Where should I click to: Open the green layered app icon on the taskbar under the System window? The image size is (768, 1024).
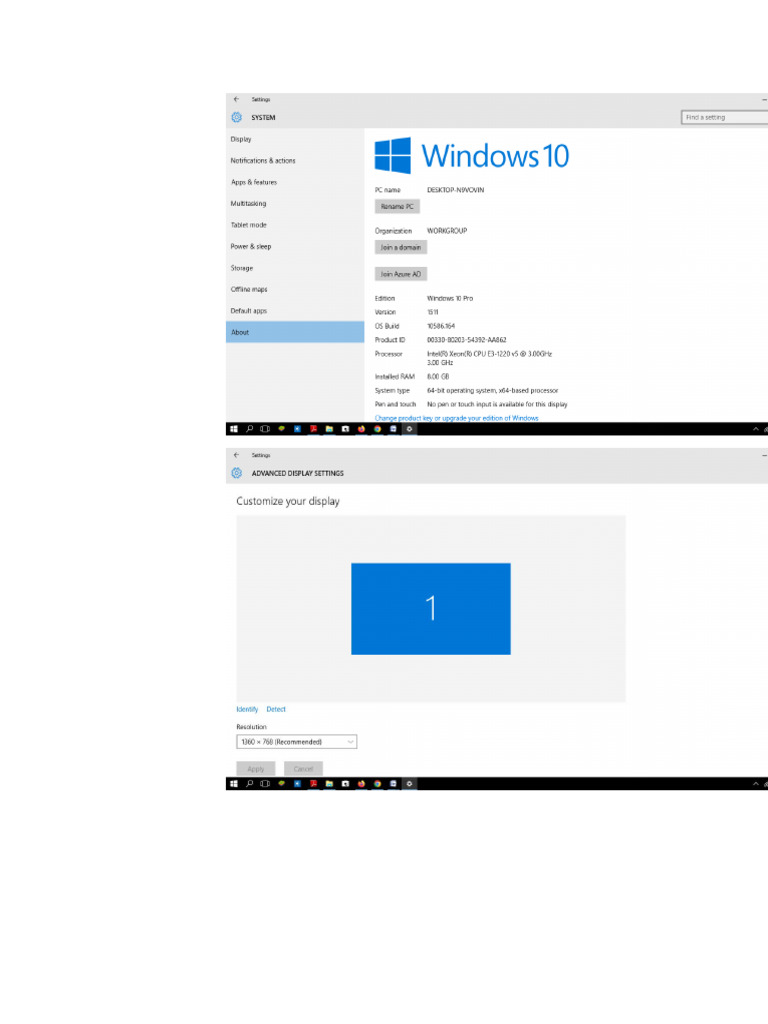tap(281, 429)
